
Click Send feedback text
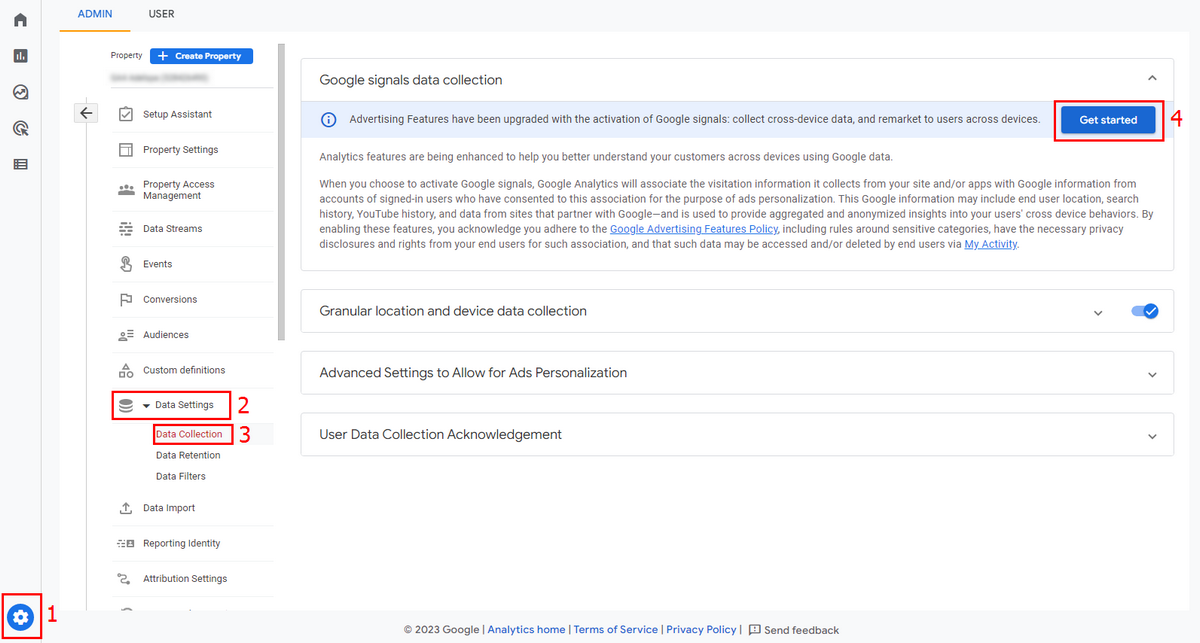coord(802,630)
